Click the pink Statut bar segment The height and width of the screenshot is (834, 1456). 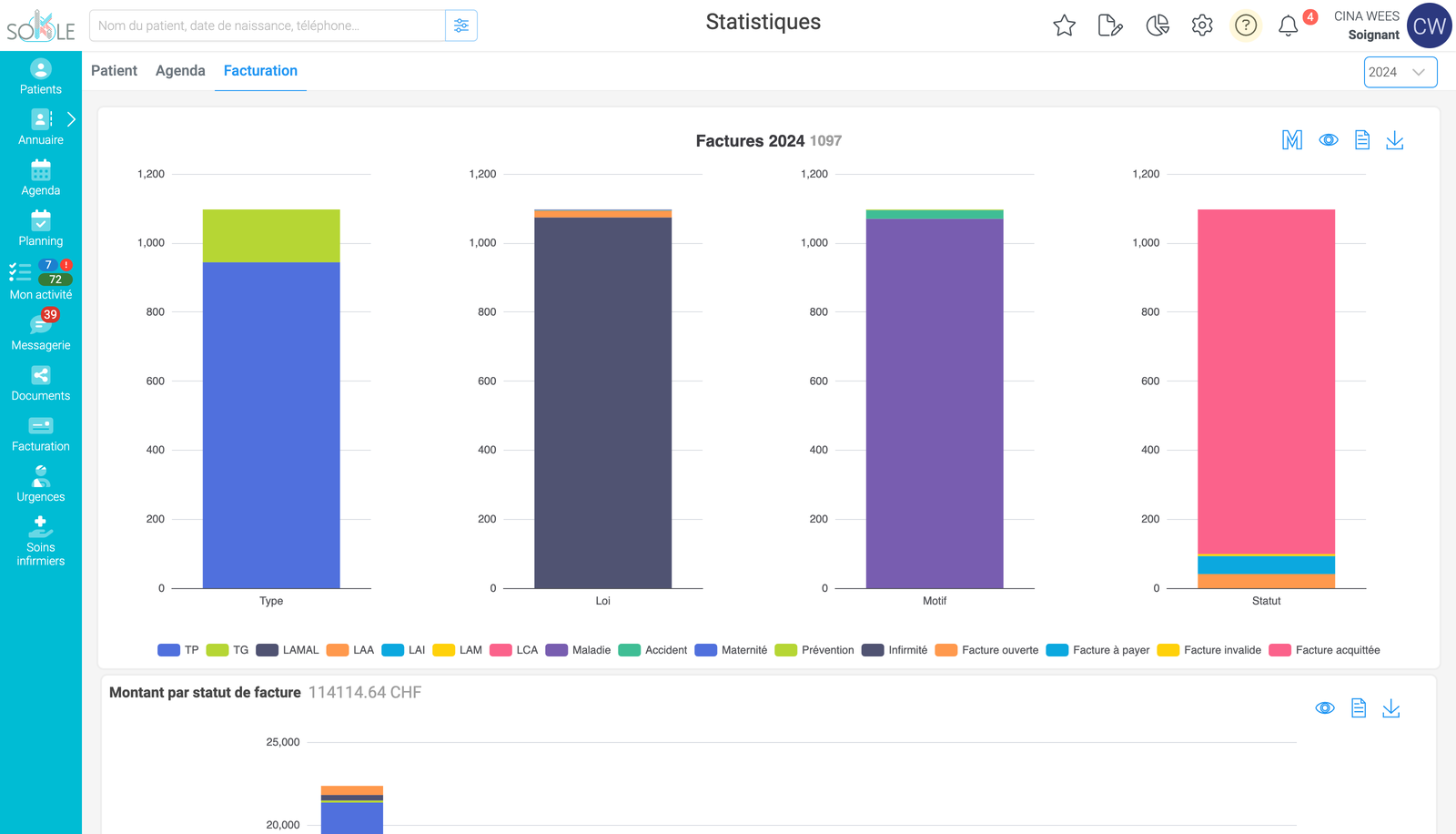1266,381
